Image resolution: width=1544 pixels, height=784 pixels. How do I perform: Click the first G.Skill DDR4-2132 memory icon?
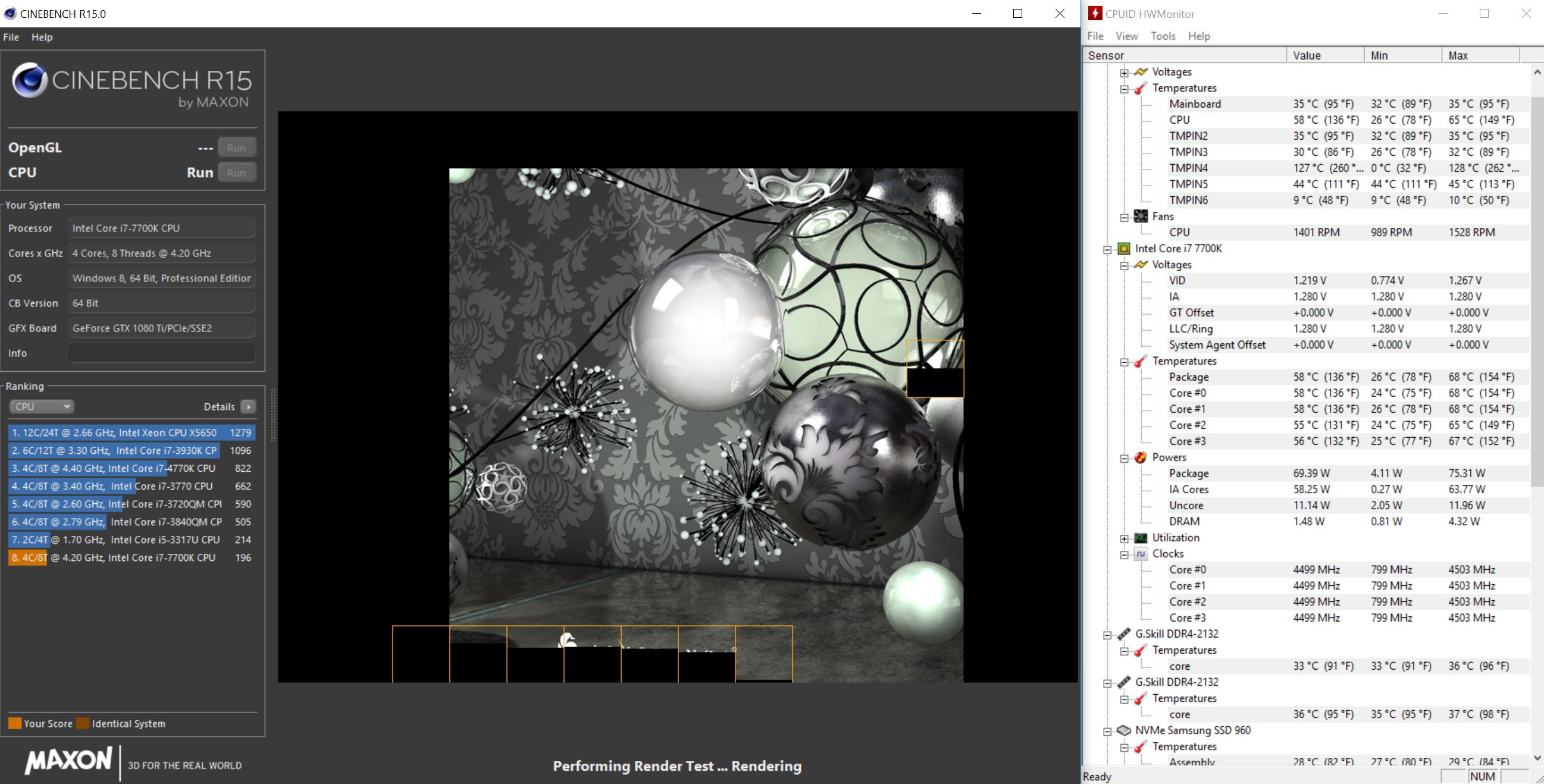[x=1124, y=634]
